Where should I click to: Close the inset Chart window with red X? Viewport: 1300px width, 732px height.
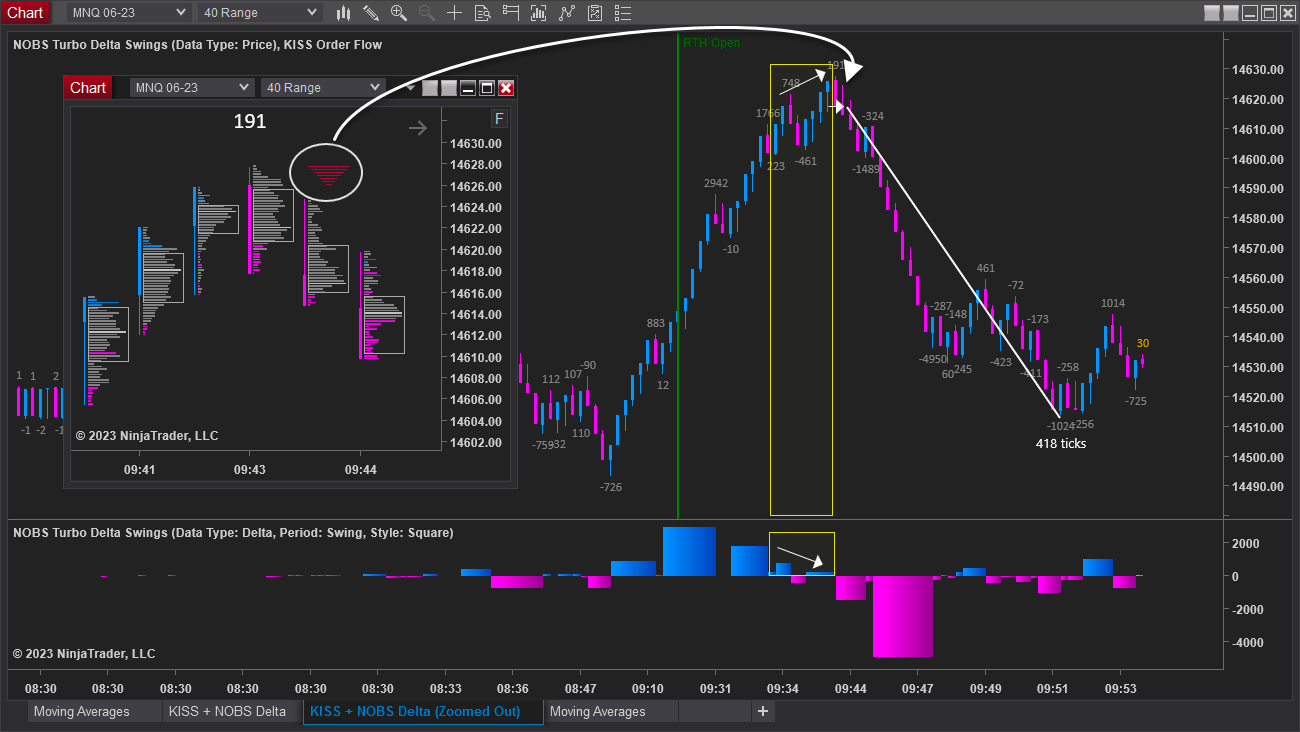coord(506,88)
